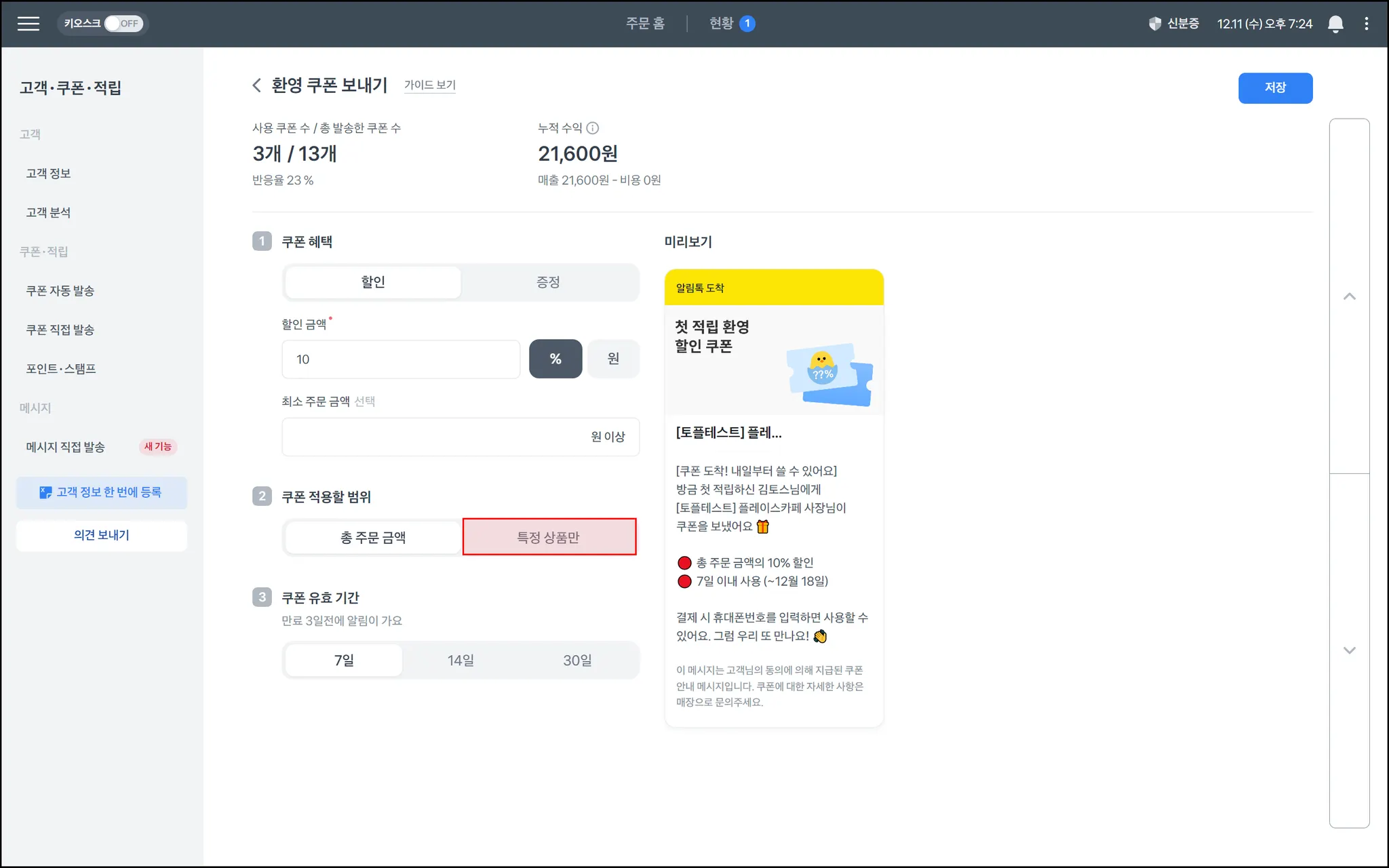Toggle the 키오스크 OFF switch

[123, 24]
